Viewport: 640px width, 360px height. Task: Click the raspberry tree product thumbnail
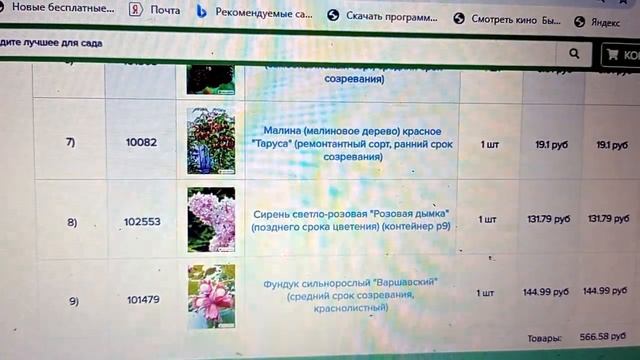click(x=211, y=141)
